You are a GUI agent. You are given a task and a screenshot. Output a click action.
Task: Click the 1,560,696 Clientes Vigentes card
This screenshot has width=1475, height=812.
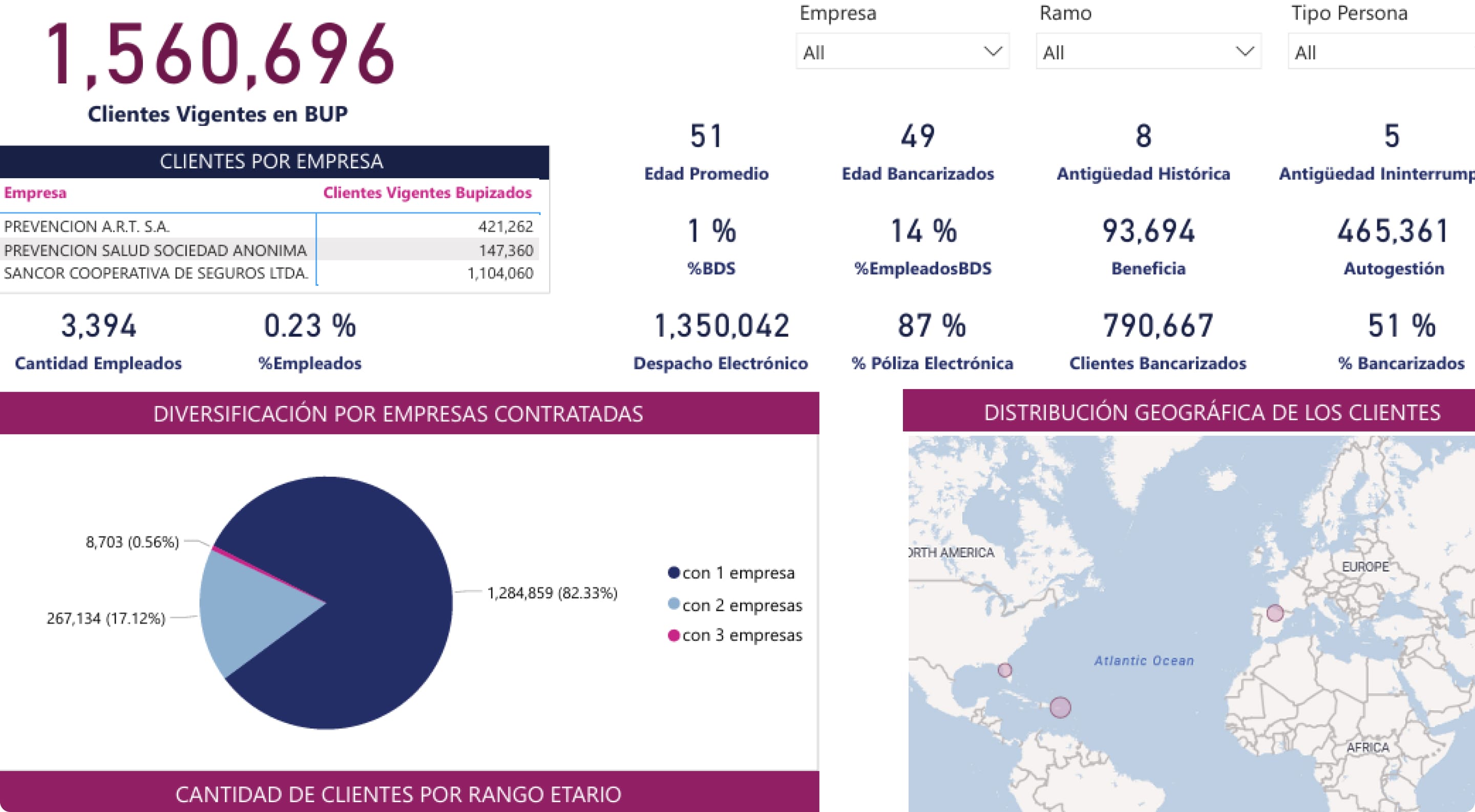[x=219, y=55]
